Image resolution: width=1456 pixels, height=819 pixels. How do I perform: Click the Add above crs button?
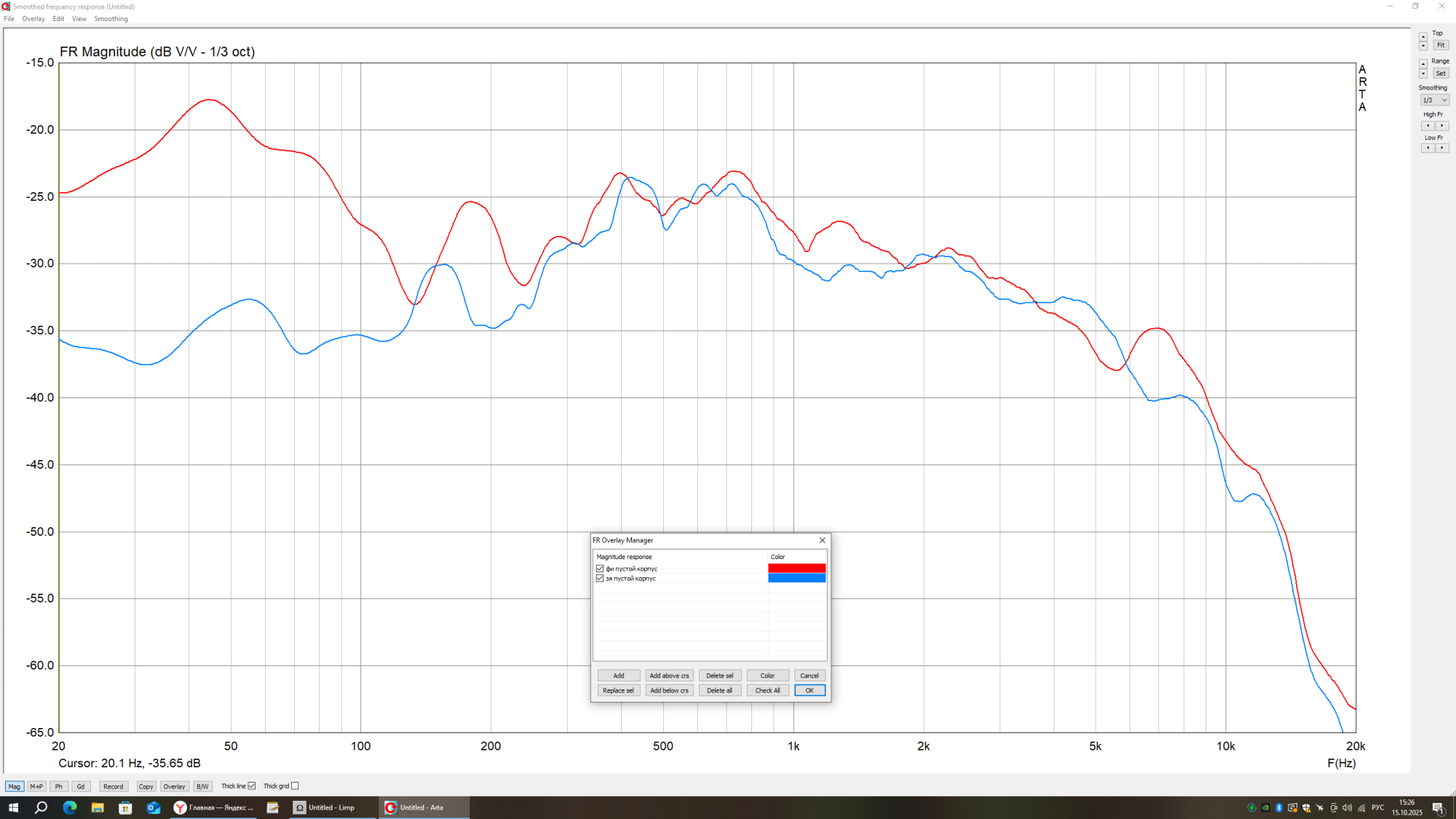tap(669, 676)
